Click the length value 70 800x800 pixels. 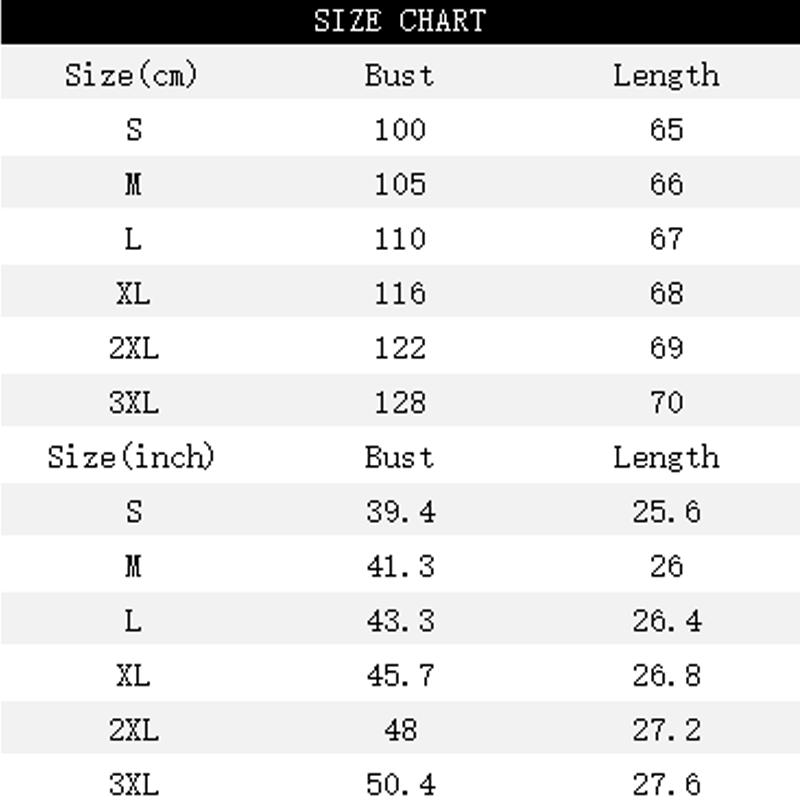pos(665,402)
